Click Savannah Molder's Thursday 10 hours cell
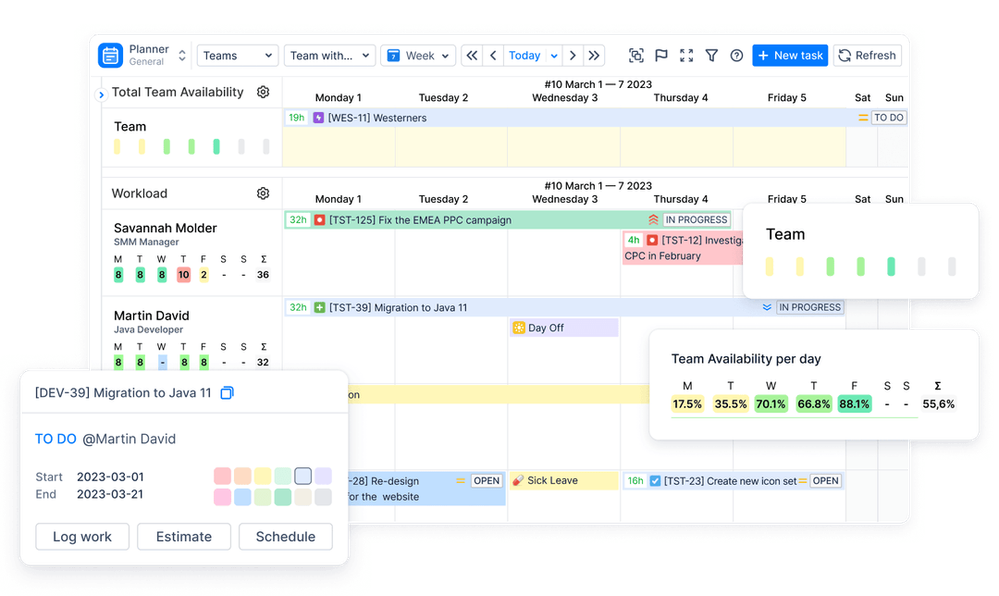The height and width of the screenshot is (596, 999). 183,275
